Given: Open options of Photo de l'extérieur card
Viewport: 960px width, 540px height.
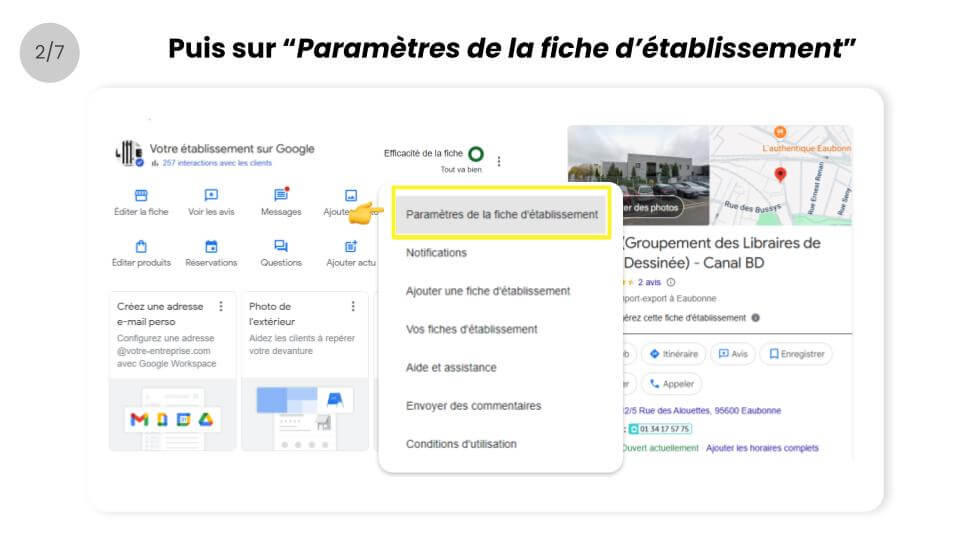Looking at the screenshot, I should click(x=353, y=306).
